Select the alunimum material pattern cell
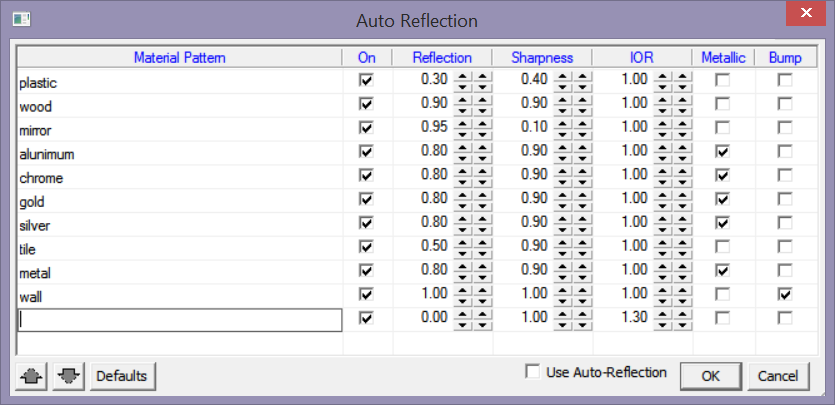Screen dimensions: 835x405 (x=180, y=152)
